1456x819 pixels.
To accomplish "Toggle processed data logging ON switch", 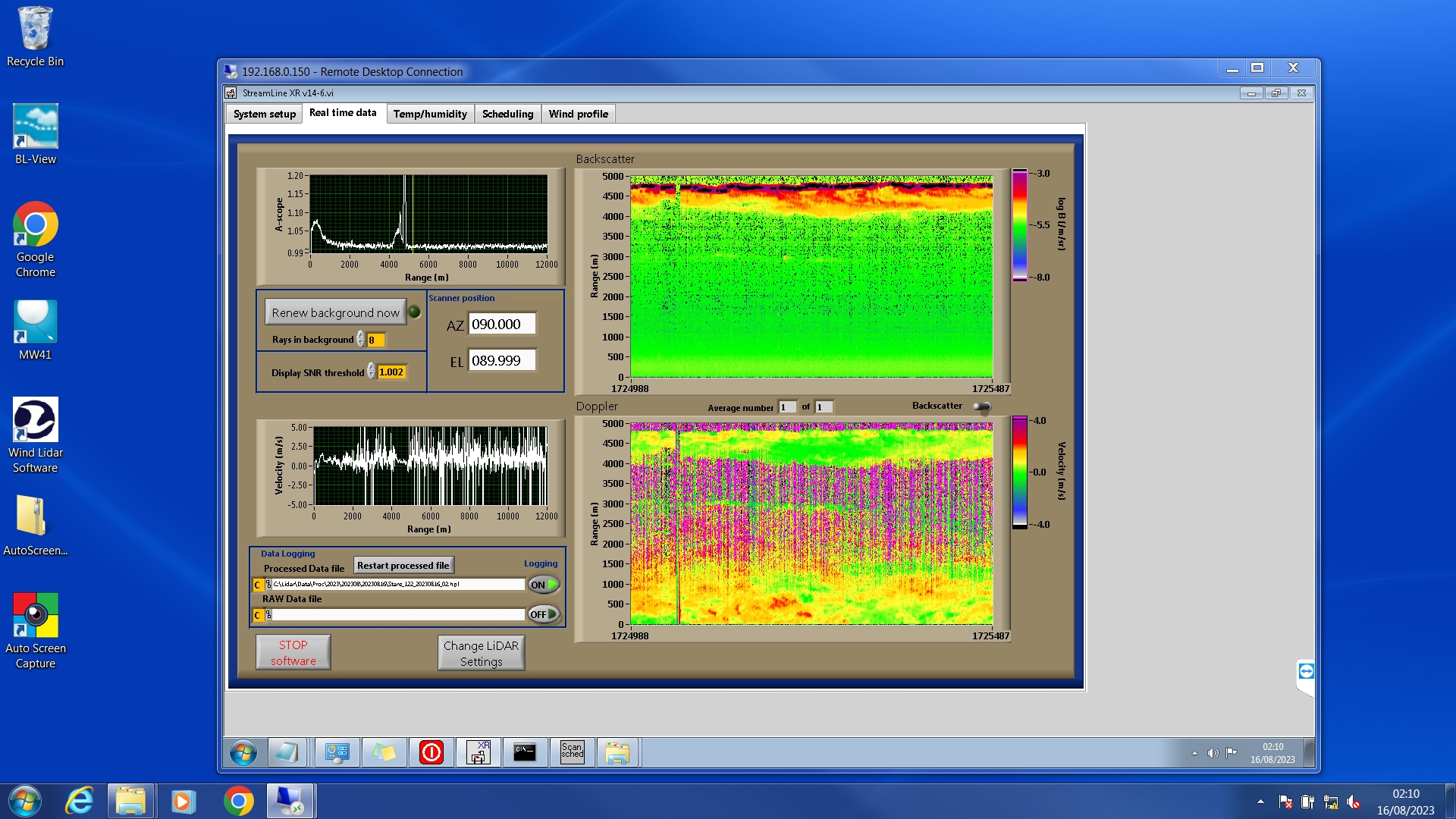I will 544,585.
